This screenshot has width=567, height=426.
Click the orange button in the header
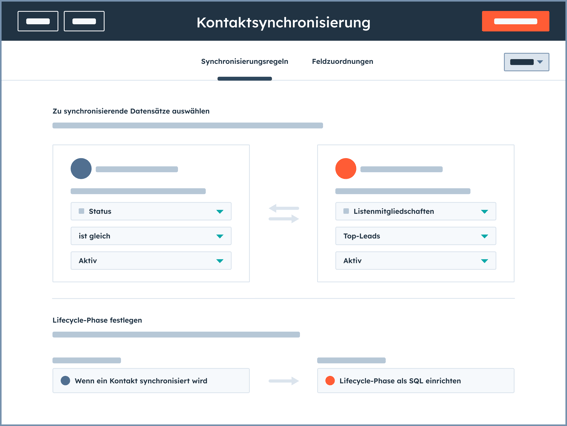(x=515, y=21)
